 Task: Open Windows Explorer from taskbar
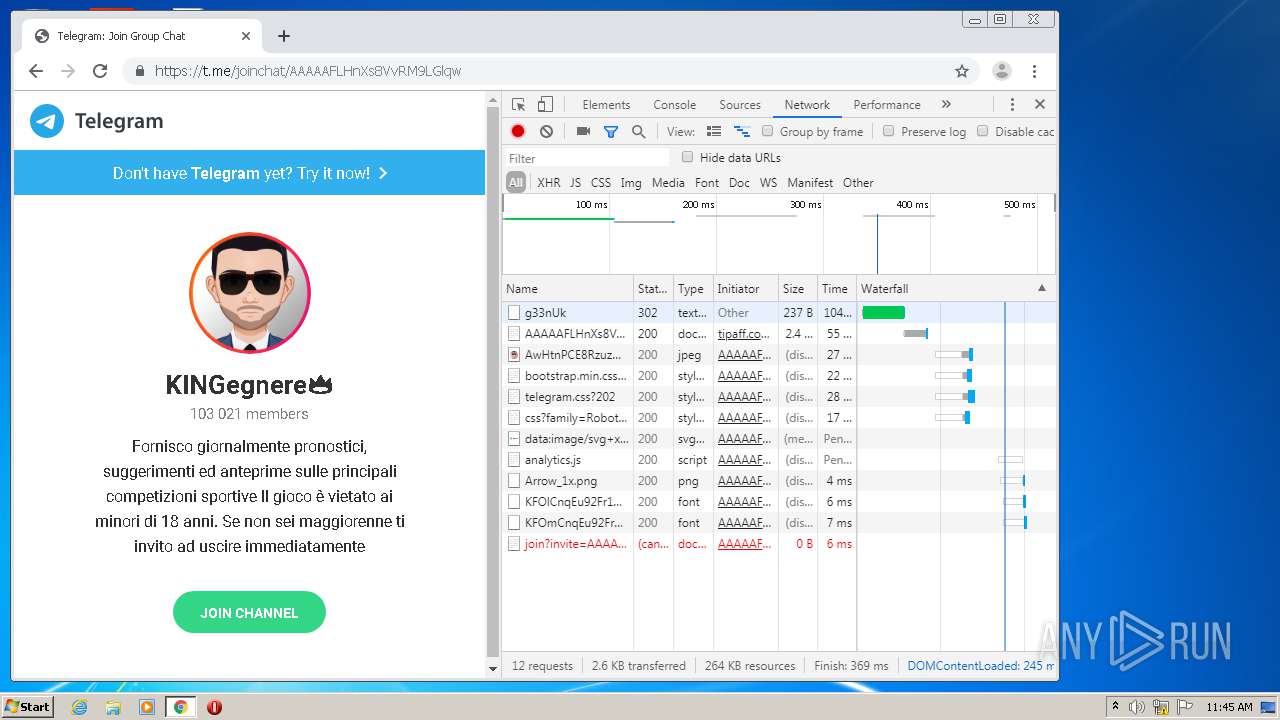[113, 707]
